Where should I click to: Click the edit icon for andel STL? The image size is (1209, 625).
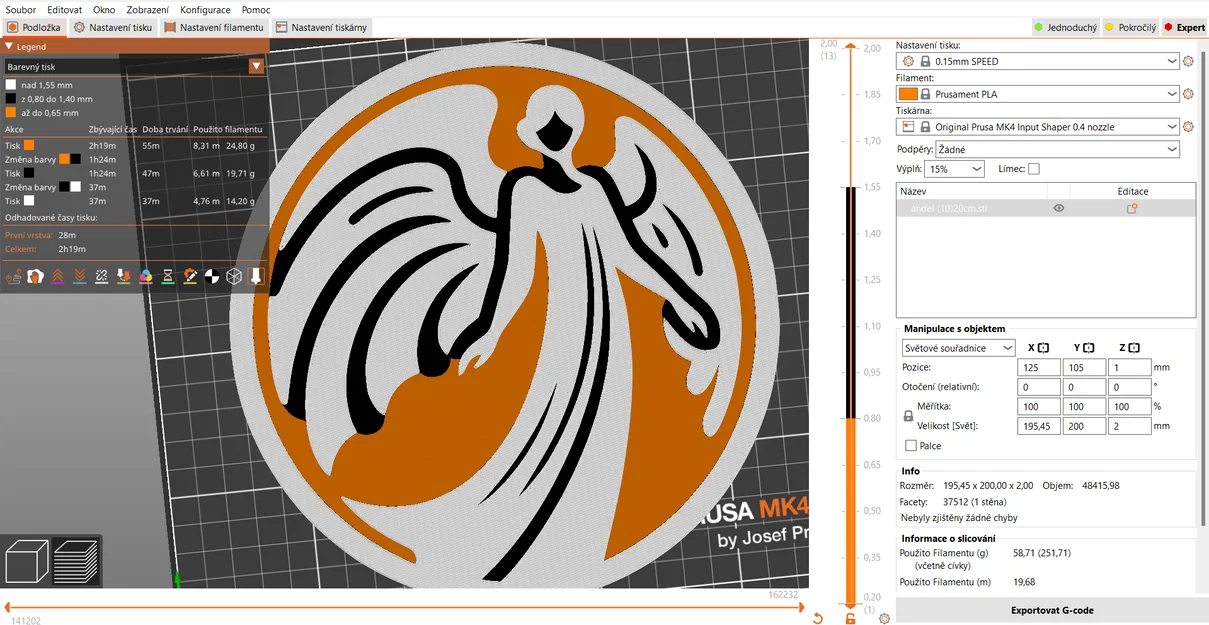[x=1132, y=208]
